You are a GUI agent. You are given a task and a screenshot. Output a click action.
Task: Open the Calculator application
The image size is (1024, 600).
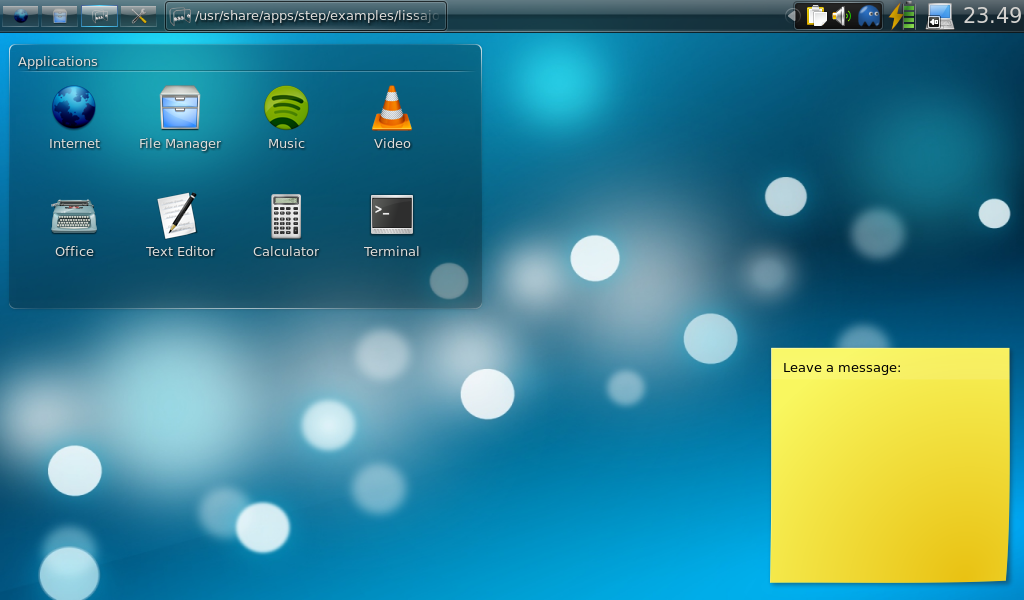click(286, 215)
